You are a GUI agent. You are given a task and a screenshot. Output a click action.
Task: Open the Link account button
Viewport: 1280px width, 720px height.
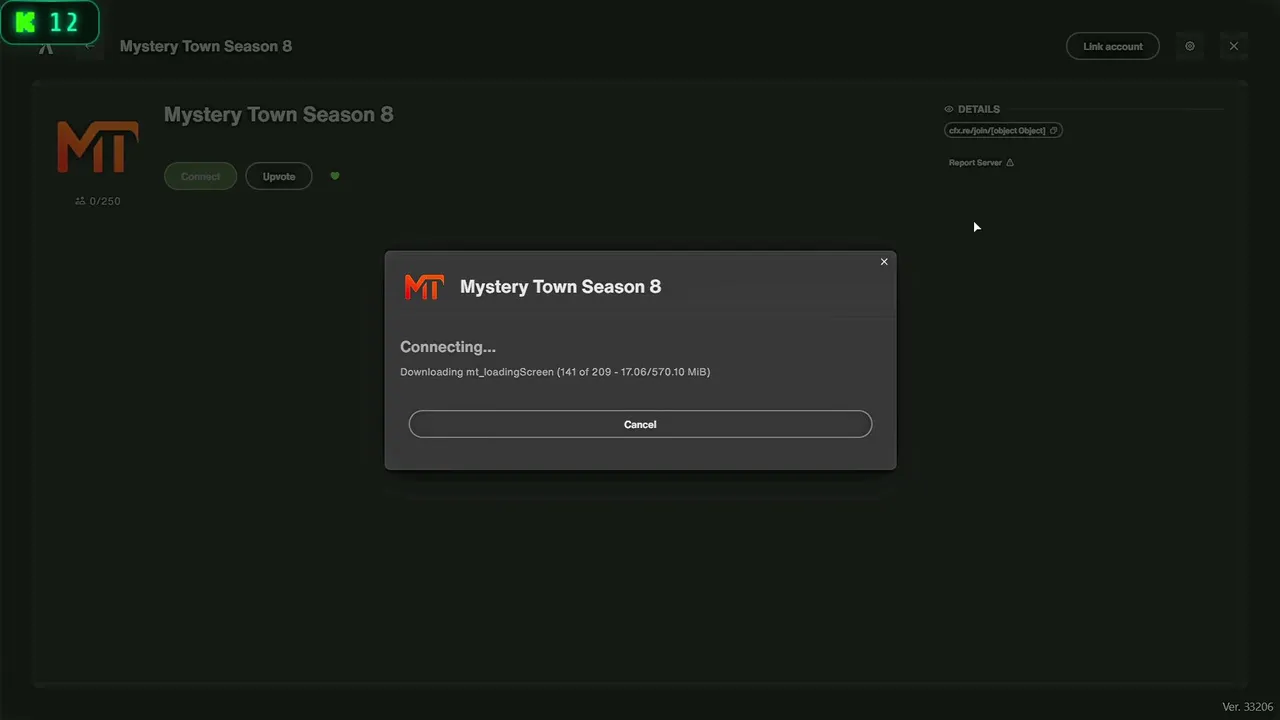tap(1113, 46)
